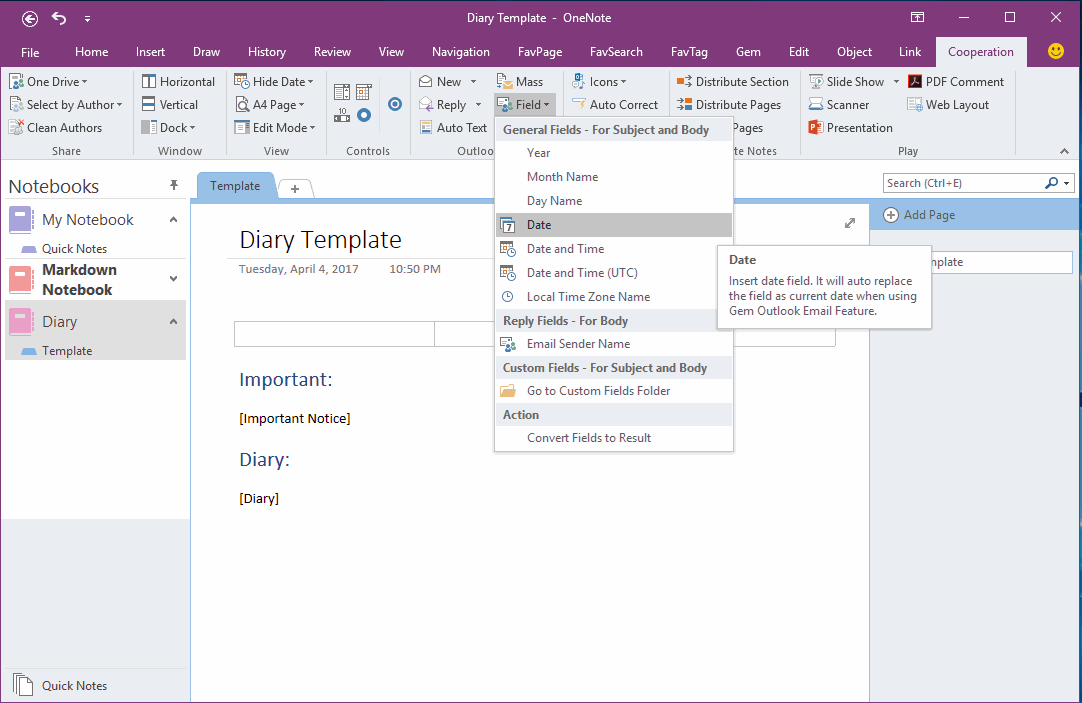Create a new section with plus tab
Screen dimensions: 1082x703
pos(295,188)
